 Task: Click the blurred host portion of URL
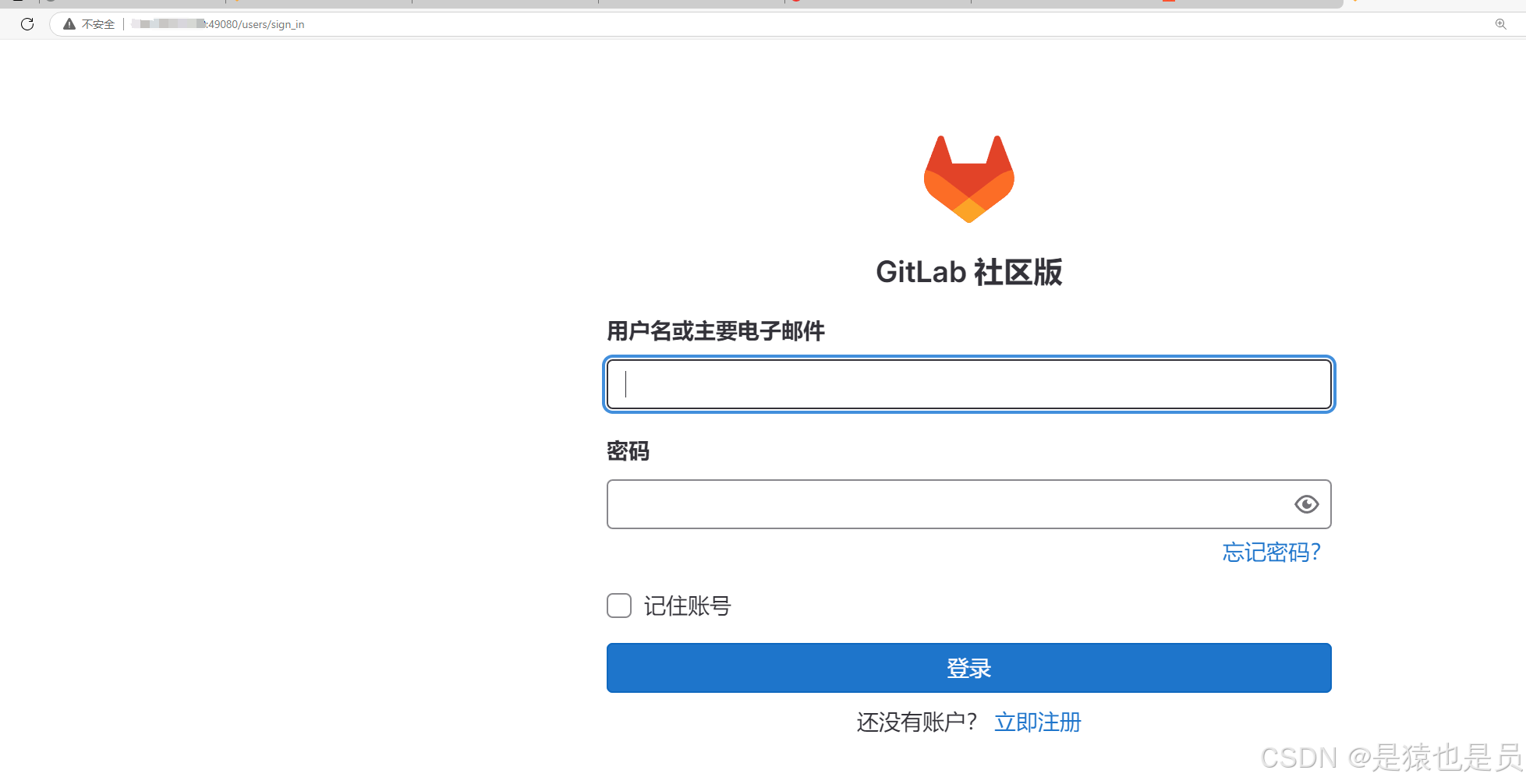168,24
